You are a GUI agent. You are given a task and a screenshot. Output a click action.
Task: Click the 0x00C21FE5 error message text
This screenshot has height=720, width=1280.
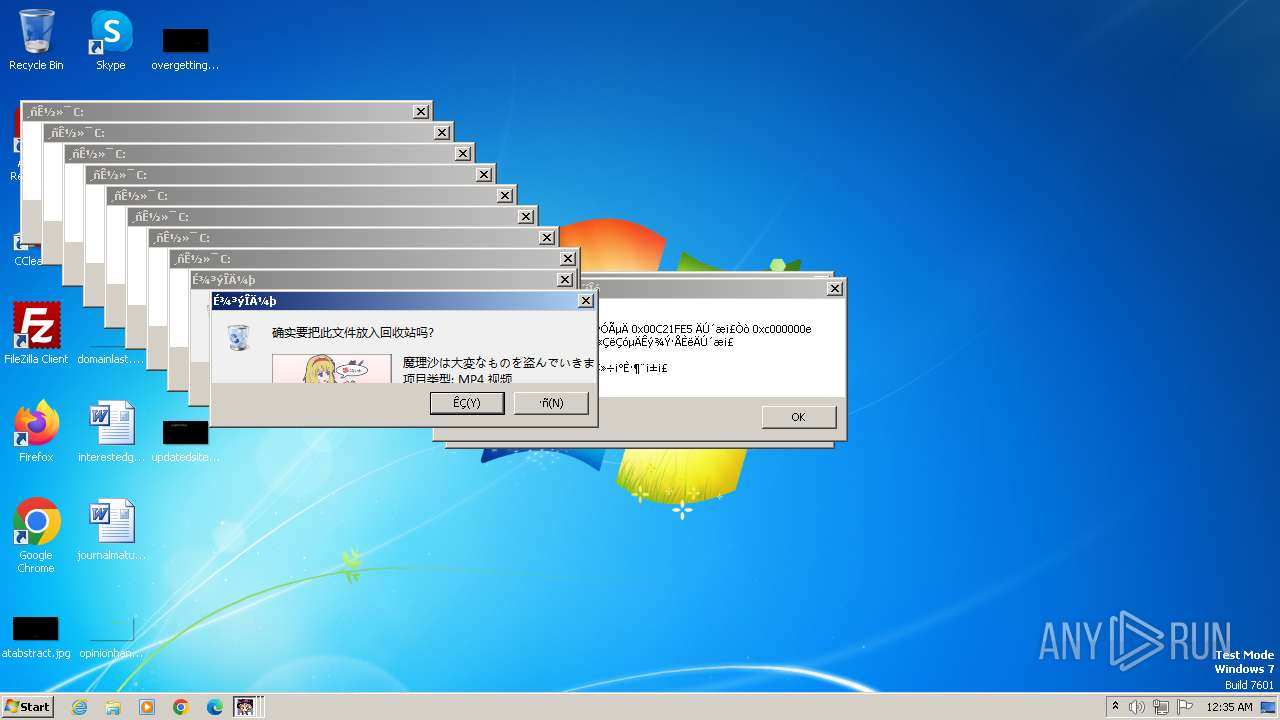click(x=705, y=329)
